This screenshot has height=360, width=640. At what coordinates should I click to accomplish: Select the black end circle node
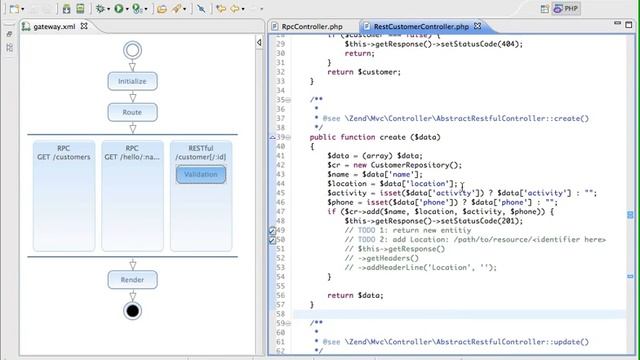[x=133, y=311]
